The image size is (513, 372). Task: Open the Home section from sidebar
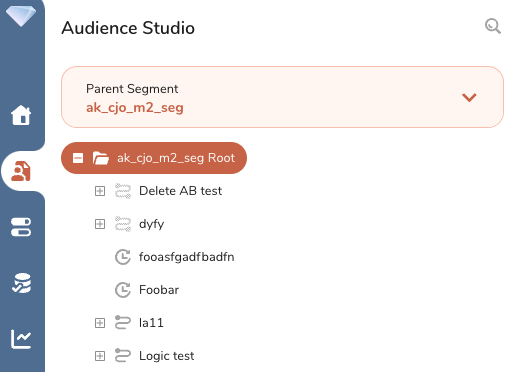pos(21,115)
